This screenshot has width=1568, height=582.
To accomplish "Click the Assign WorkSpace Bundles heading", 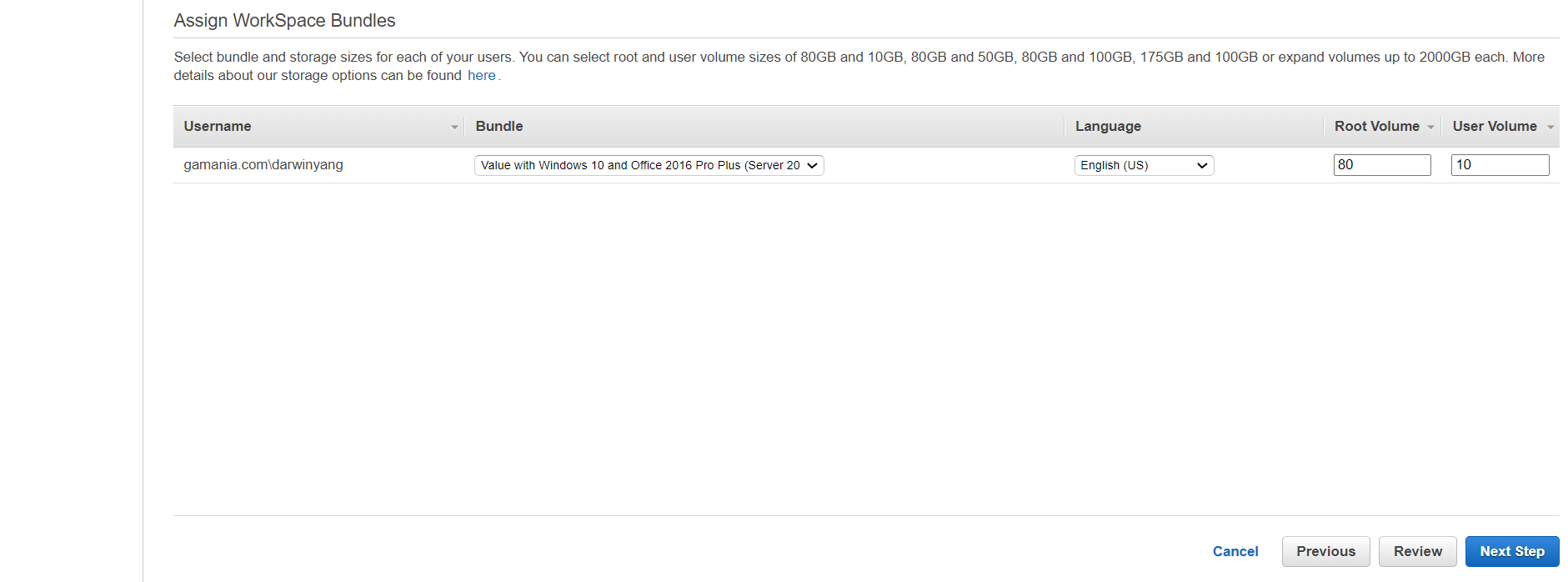I will pyautogui.click(x=284, y=21).
